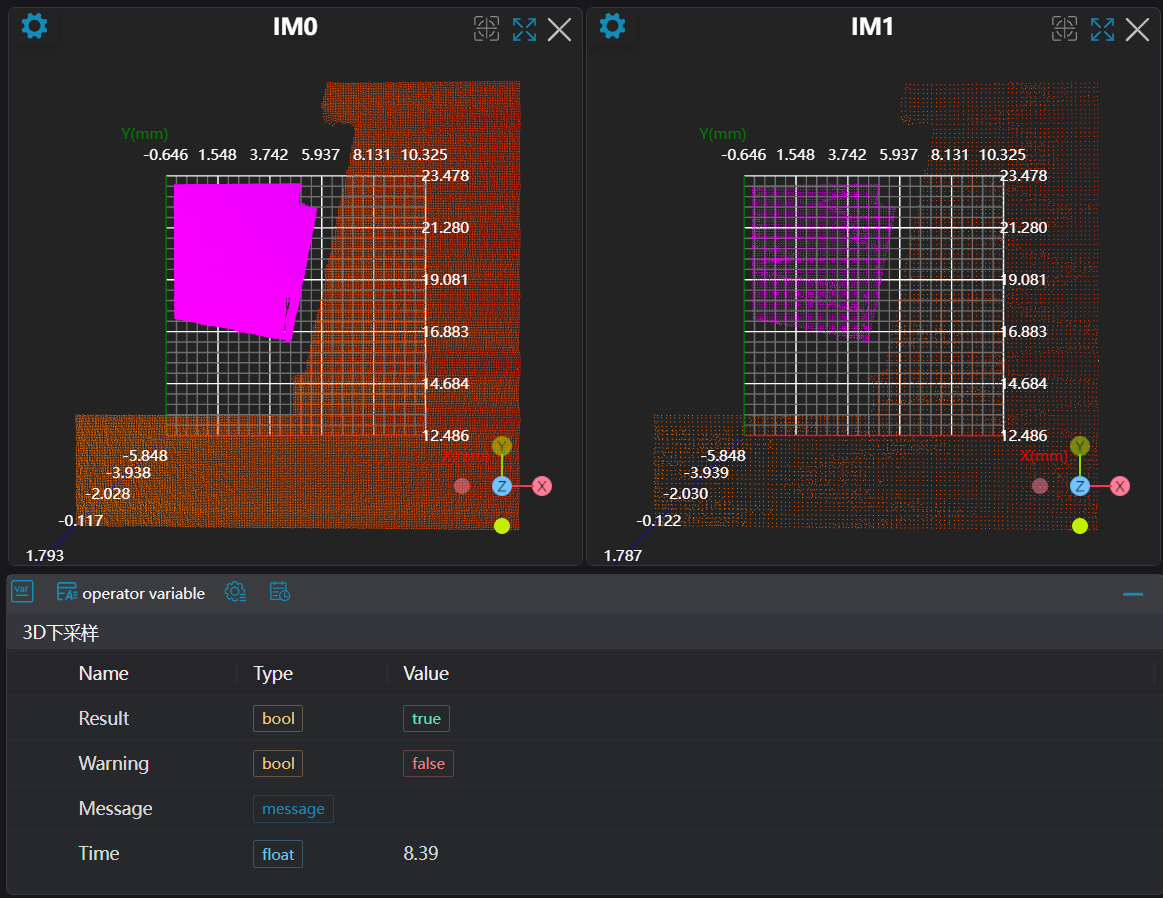Collapse the operator variable panel

pyautogui.click(x=1132, y=593)
